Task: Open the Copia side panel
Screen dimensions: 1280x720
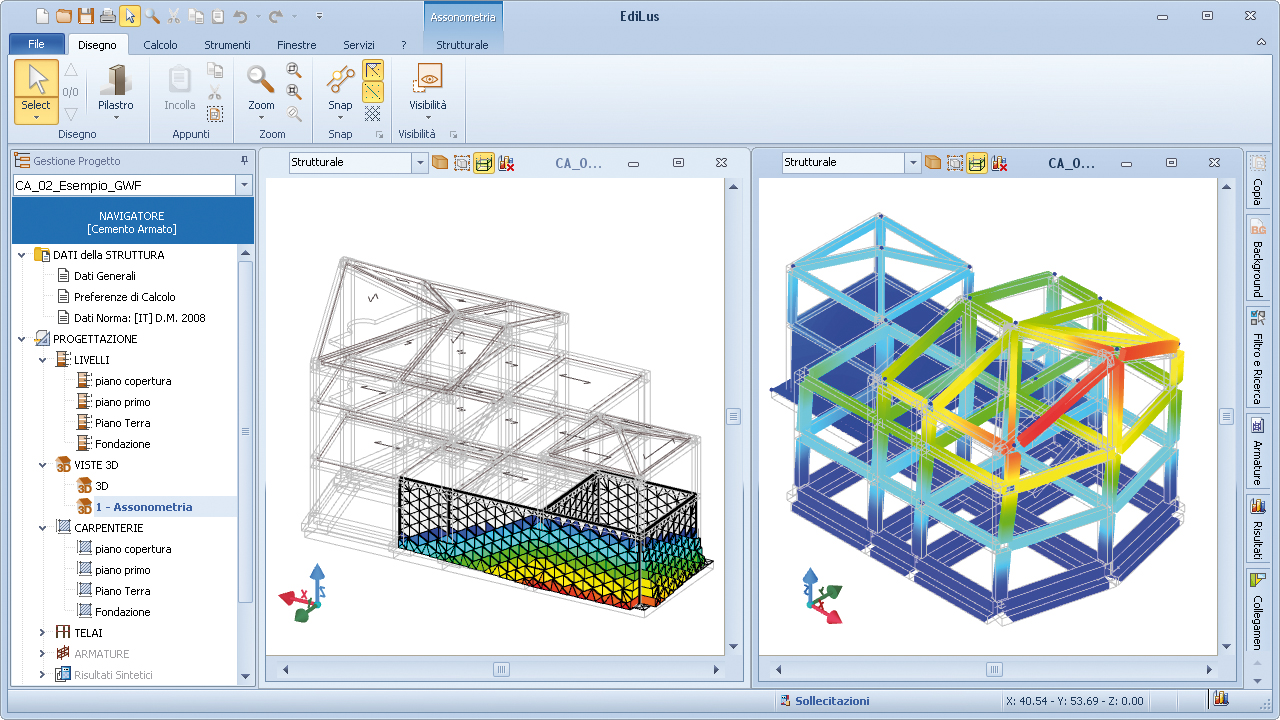Action: (1257, 181)
